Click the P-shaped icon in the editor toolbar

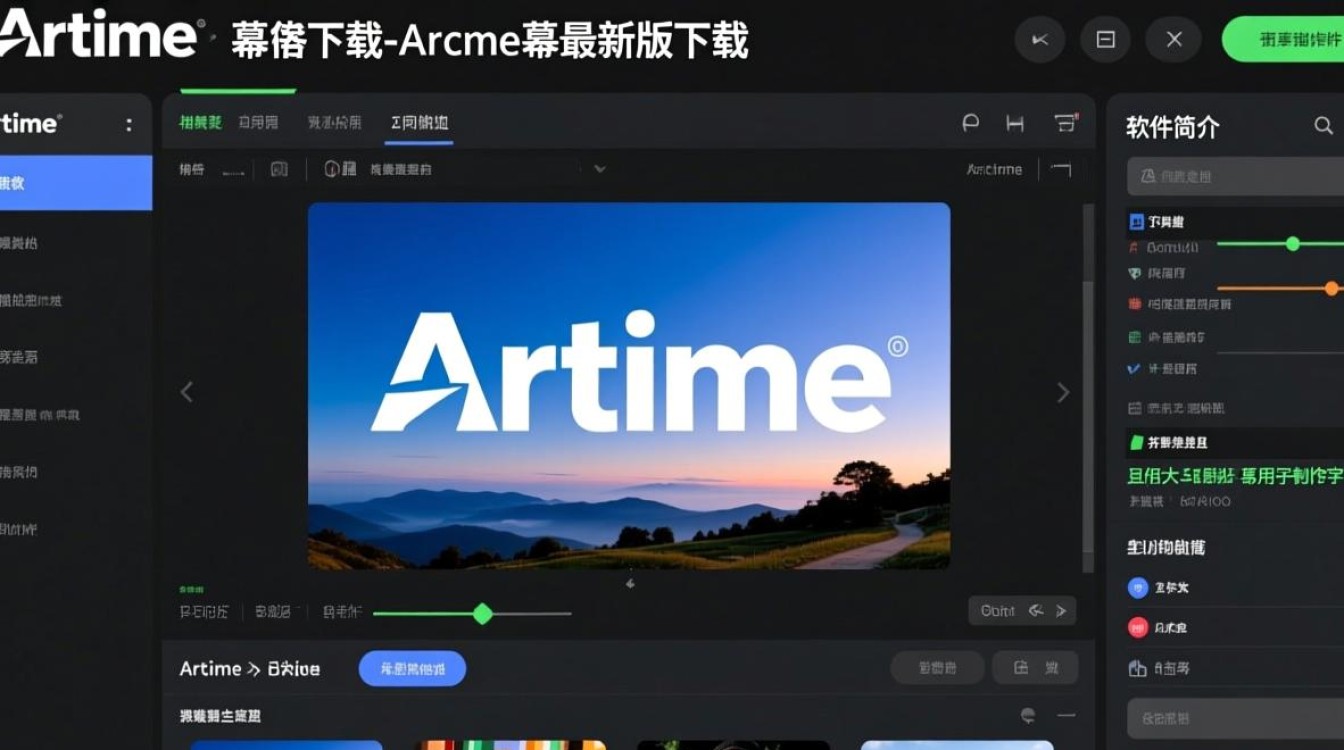coord(970,122)
